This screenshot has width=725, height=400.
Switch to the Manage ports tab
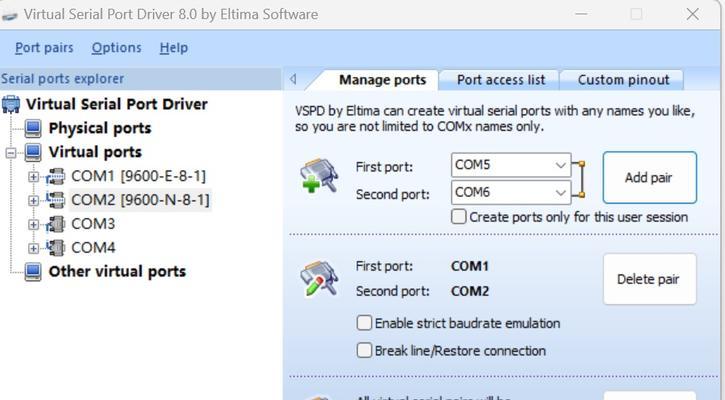click(382, 80)
